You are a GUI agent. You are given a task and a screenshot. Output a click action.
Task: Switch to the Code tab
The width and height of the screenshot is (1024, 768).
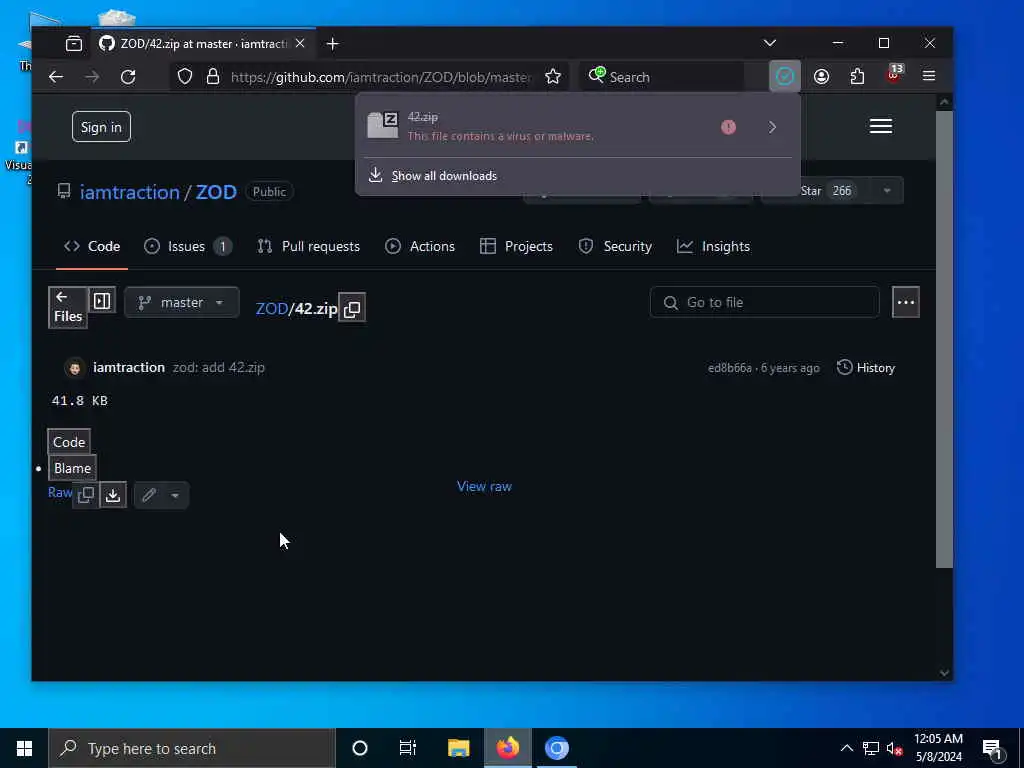92,246
